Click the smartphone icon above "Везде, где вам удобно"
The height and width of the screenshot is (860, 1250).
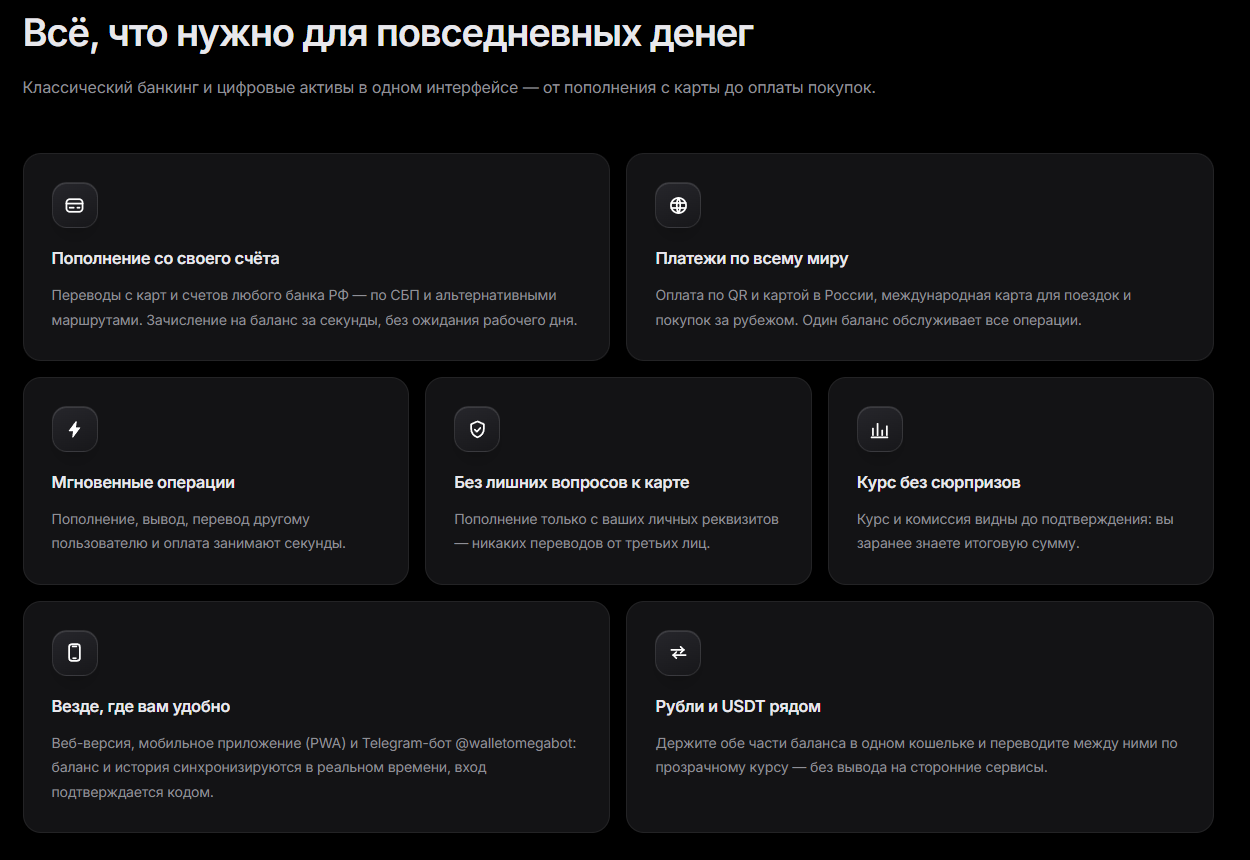coord(75,653)
